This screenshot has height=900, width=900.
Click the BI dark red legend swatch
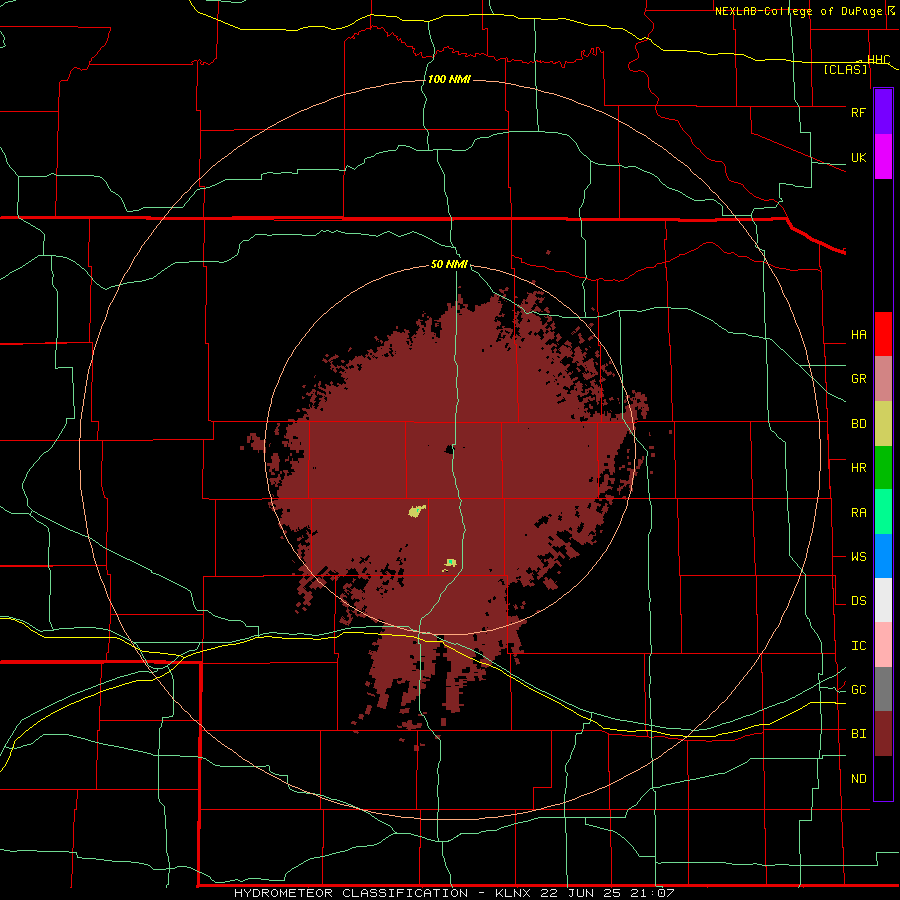point(883,734)
